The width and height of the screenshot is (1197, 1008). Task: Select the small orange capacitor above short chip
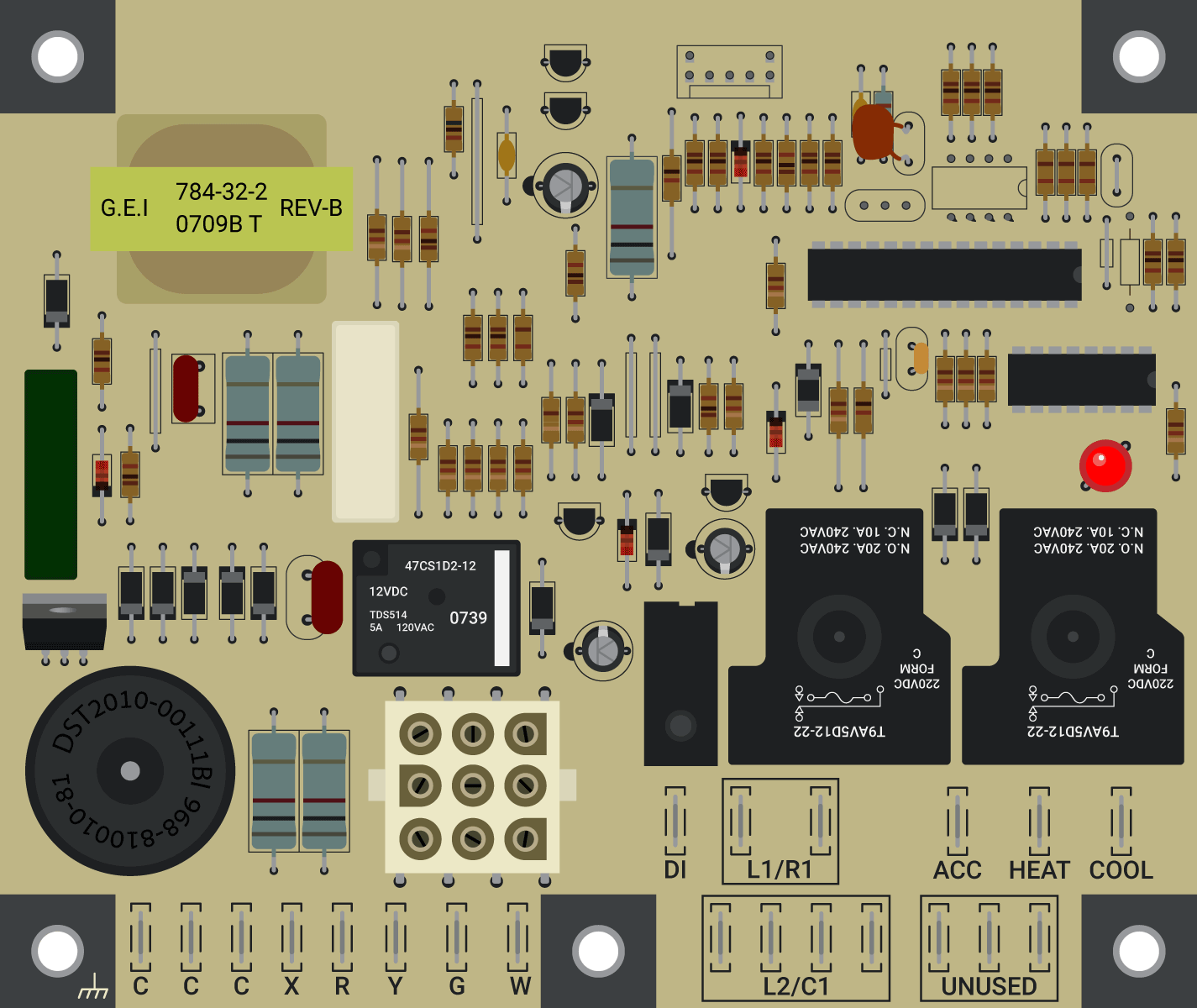(x=921, y=358)
